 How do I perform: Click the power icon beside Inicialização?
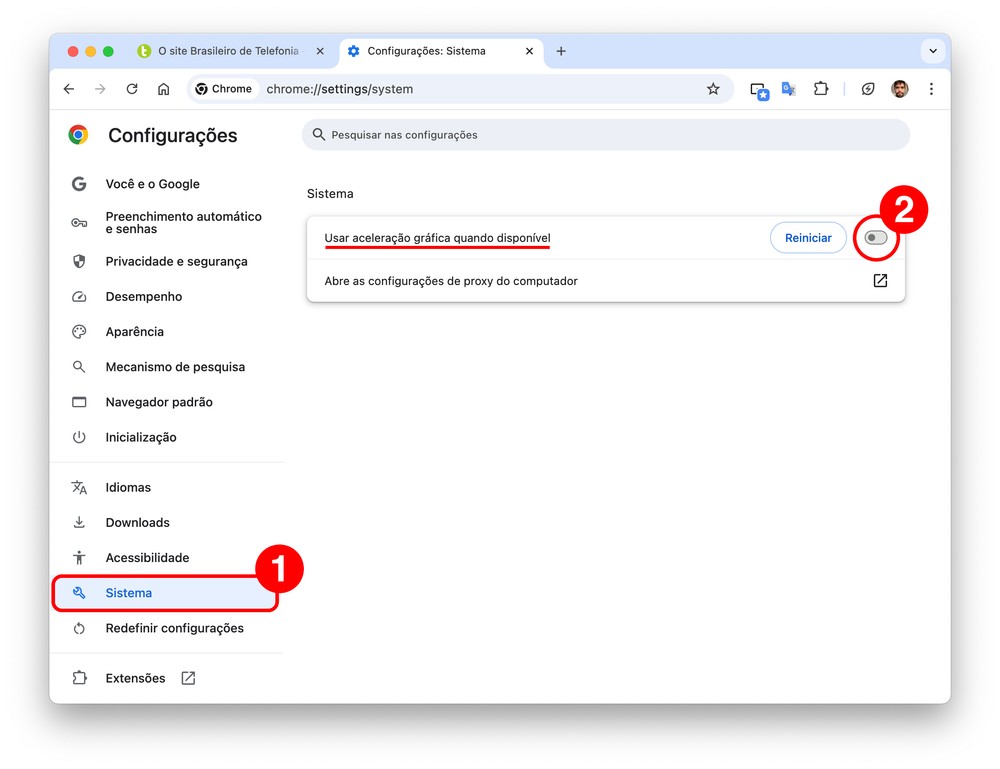79,437
